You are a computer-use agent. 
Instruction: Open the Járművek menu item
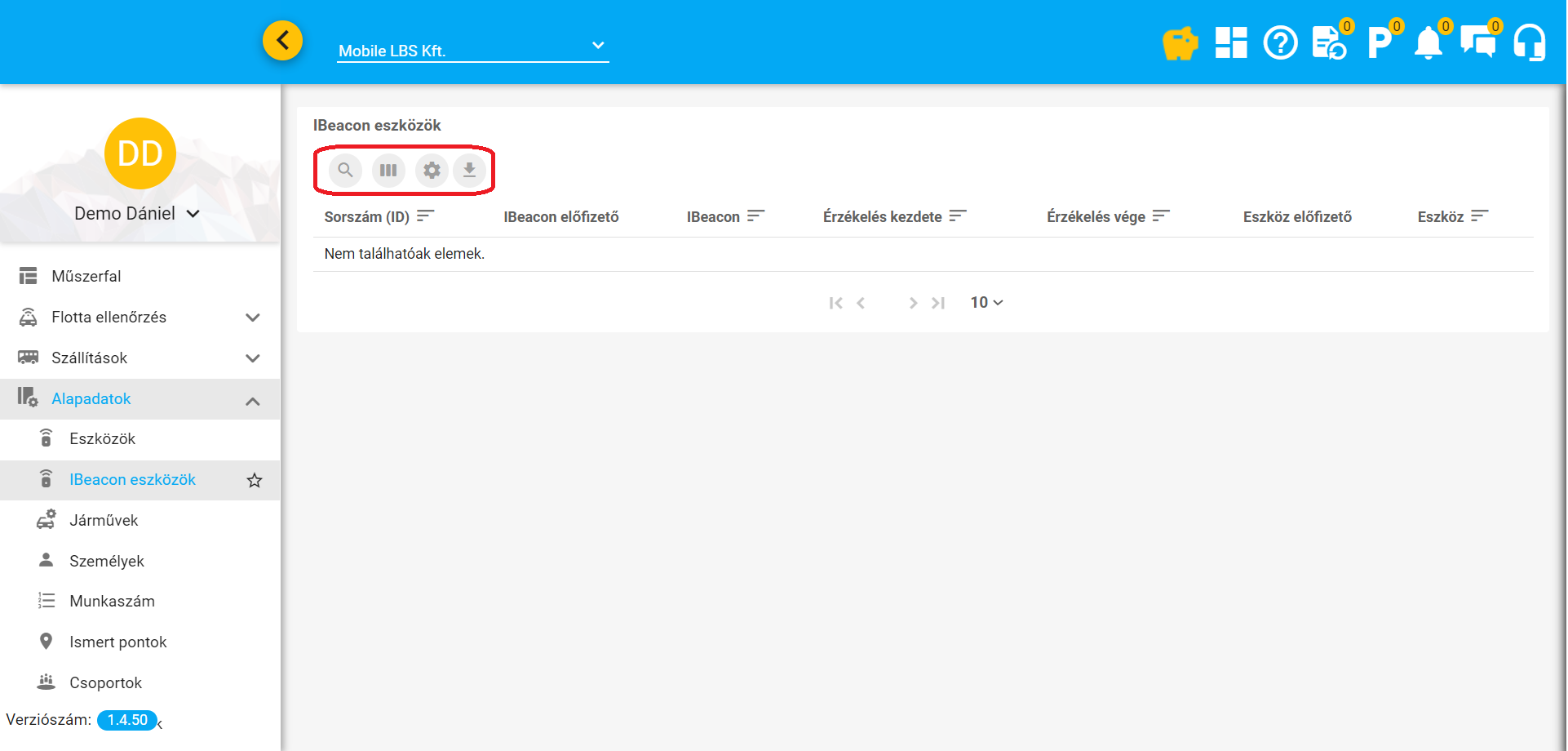(104, 521)
